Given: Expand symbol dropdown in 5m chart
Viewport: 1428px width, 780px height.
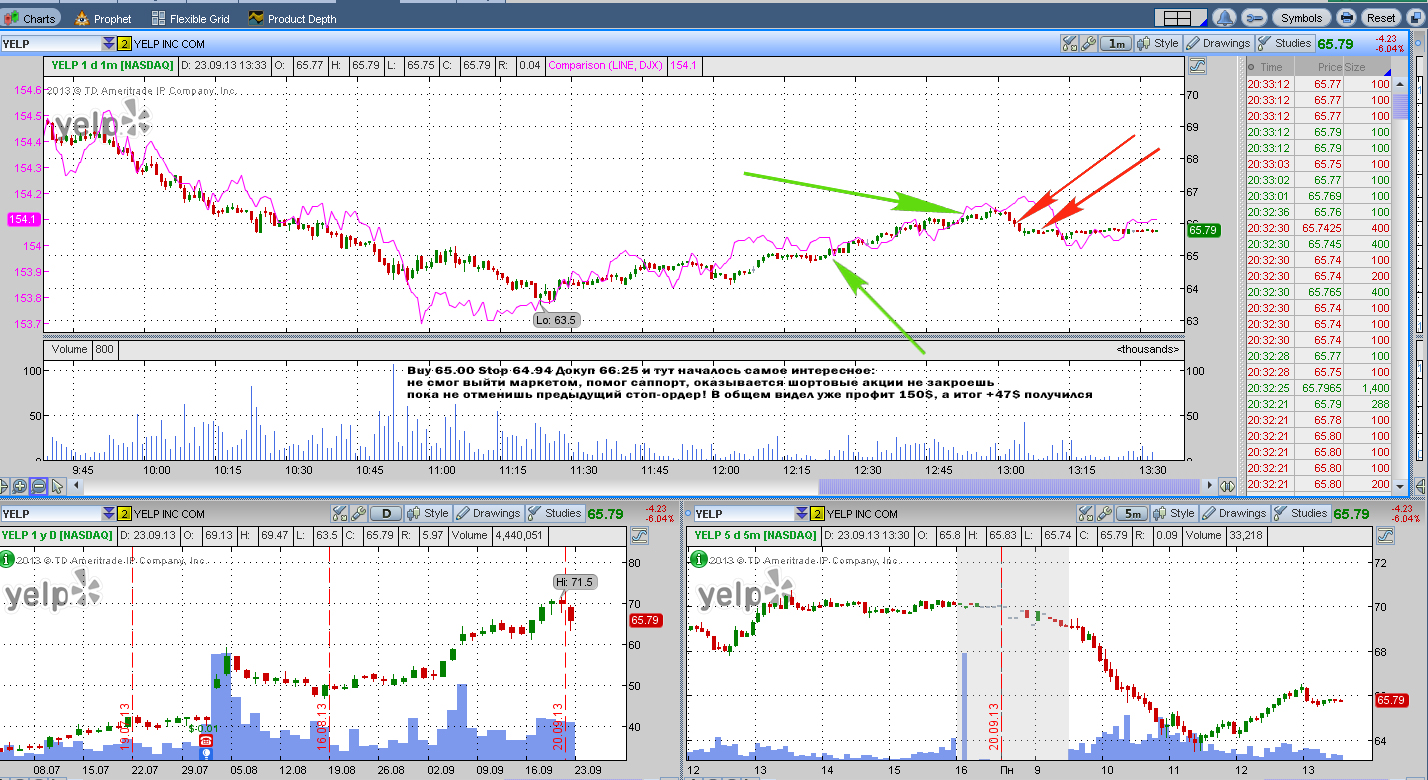Looking at the screenshot, I should (x=800, y=514).
